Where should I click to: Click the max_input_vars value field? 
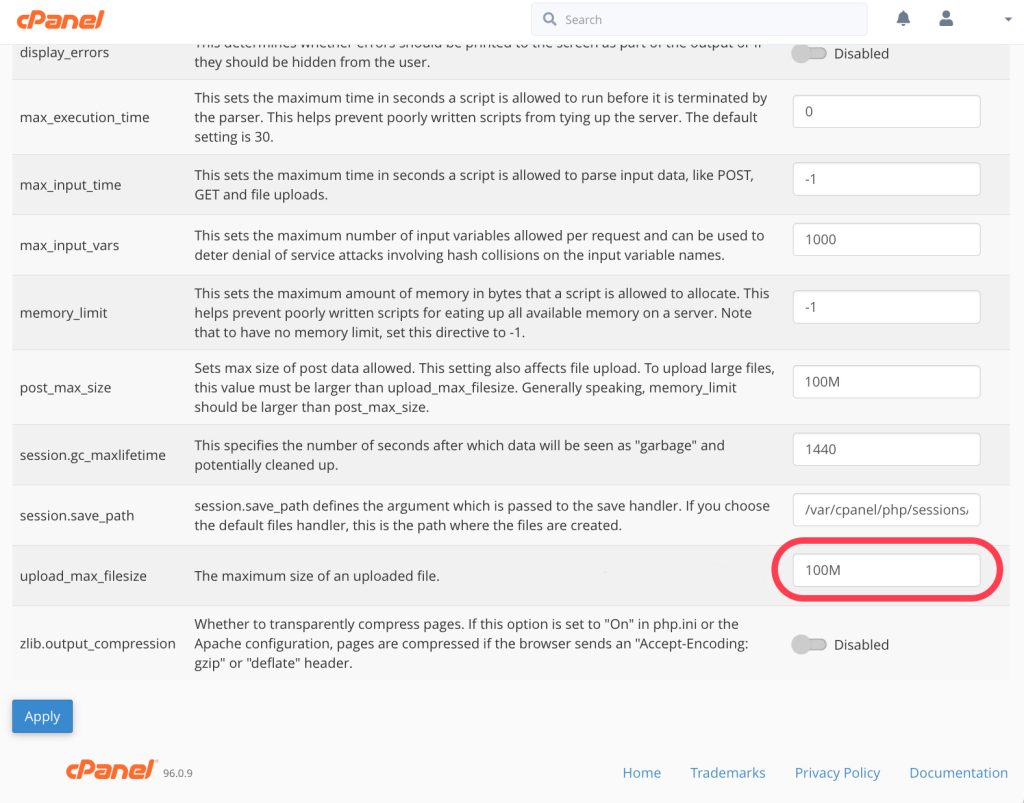[886, 240]
